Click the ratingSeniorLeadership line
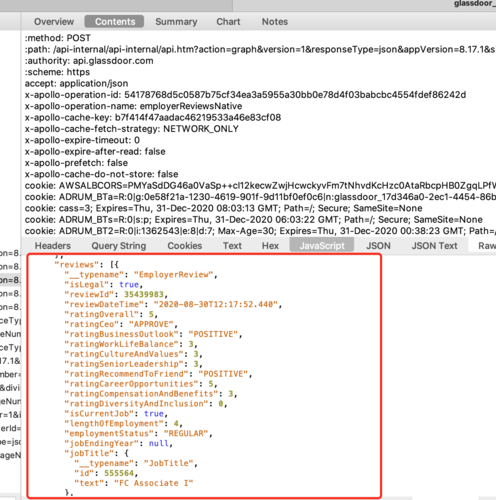This screenshot has width=496, height=500. (133, 364)
